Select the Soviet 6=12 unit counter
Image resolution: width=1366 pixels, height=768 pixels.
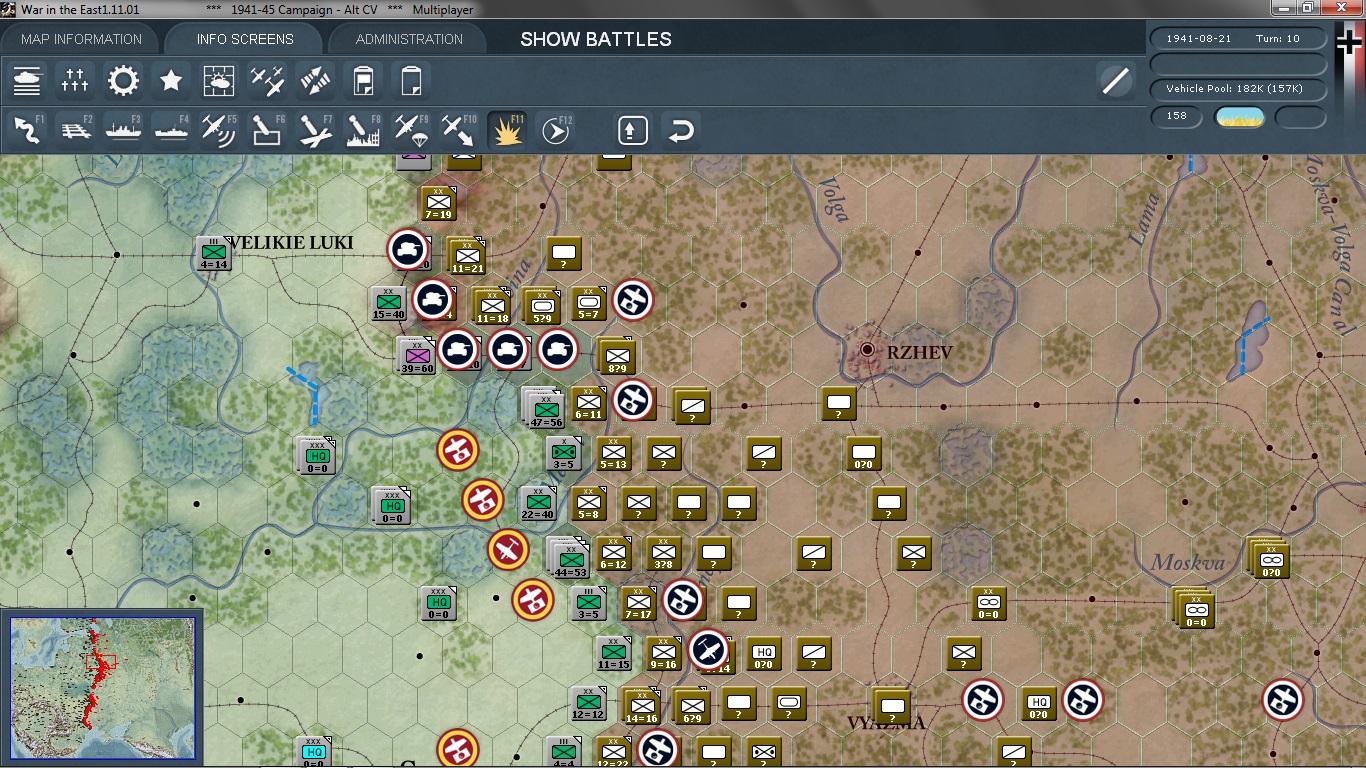[x=613, y=554]
